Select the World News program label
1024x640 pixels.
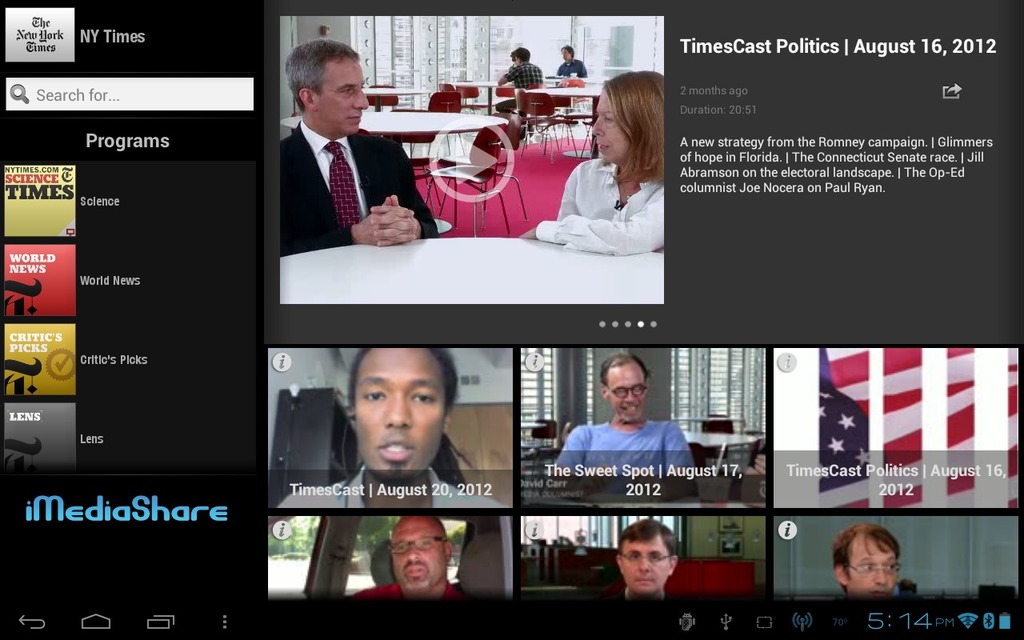pos(110,280)
